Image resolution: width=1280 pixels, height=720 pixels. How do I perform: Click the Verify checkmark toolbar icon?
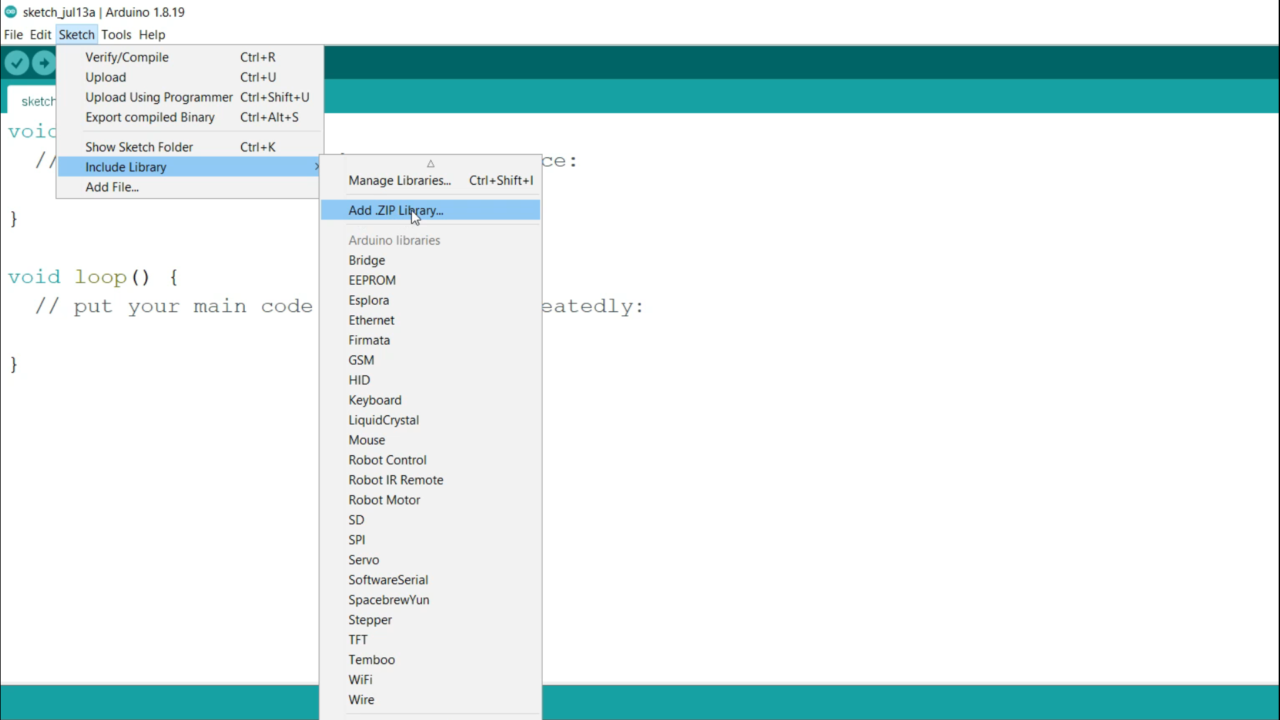pos(17,63)
